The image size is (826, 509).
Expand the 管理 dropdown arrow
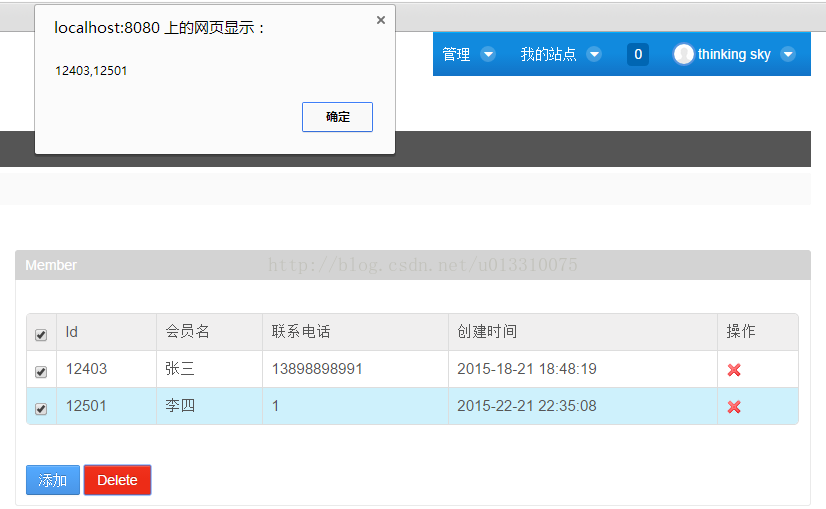(x=488, y=54)
